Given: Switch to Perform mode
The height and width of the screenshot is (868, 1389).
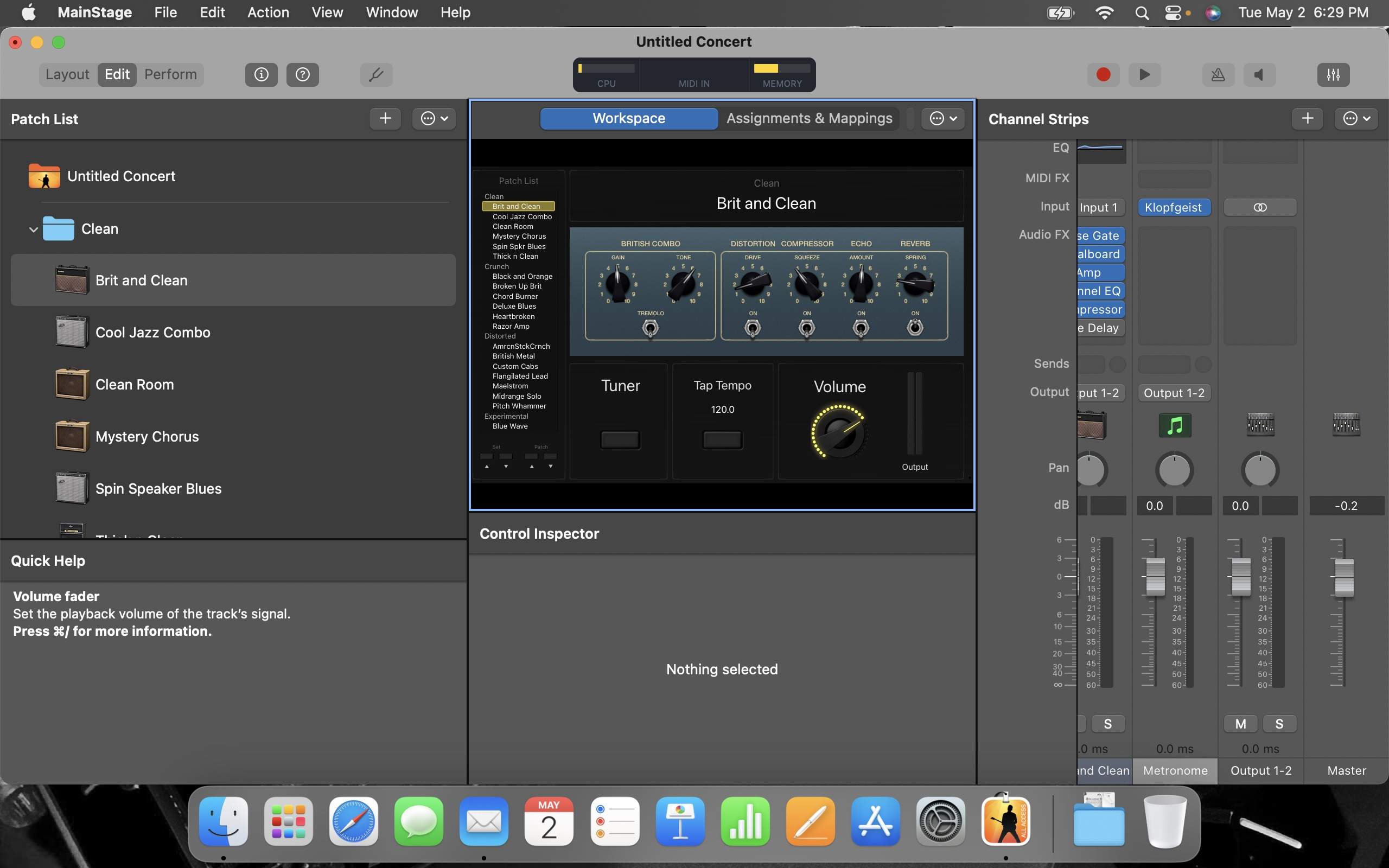Looking at the screenshot, I should pyautogui.click(x=170, y=75).
